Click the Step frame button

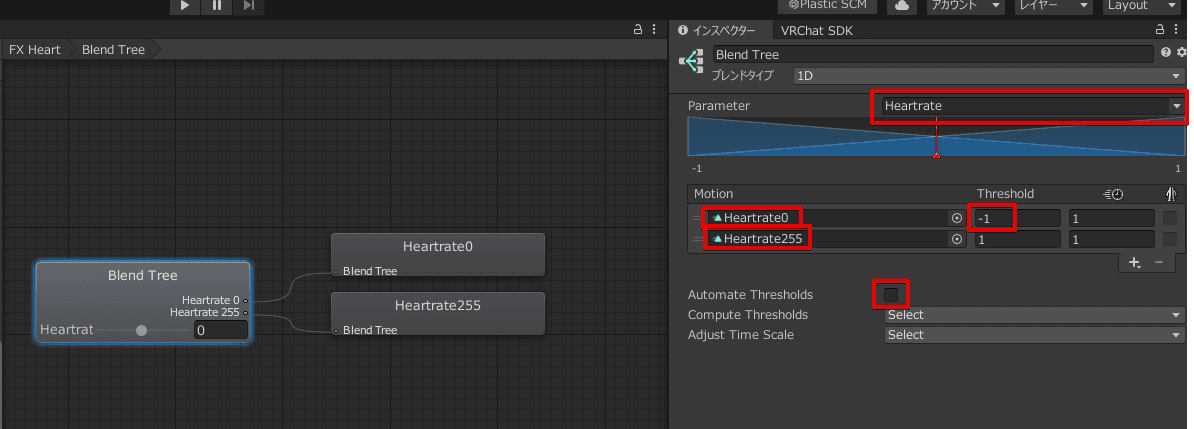click(249, 6)
